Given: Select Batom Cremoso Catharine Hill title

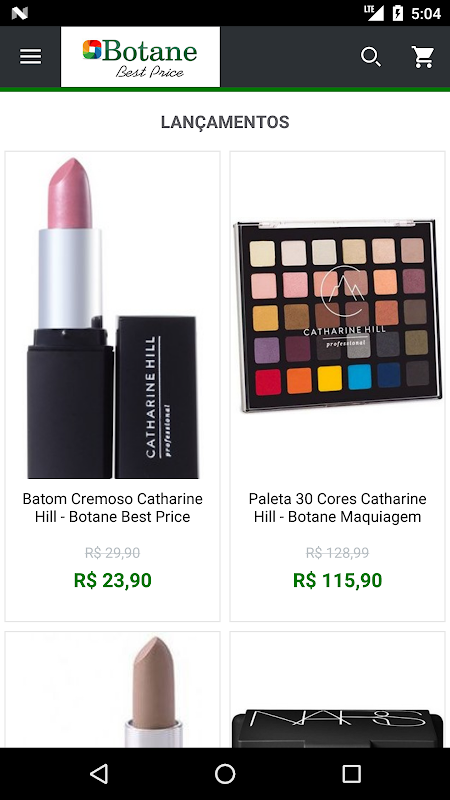Looking at the screenshot, I should 112,508.
